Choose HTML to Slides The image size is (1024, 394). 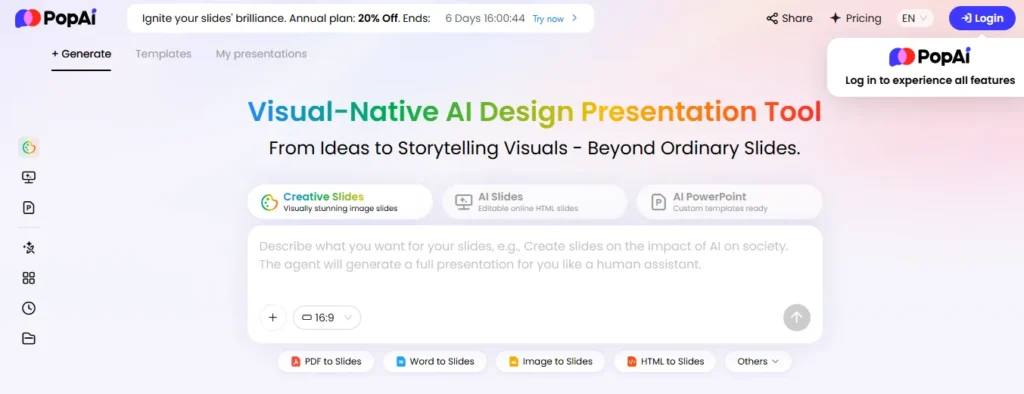pyautogui.click(x=665, y=361)
